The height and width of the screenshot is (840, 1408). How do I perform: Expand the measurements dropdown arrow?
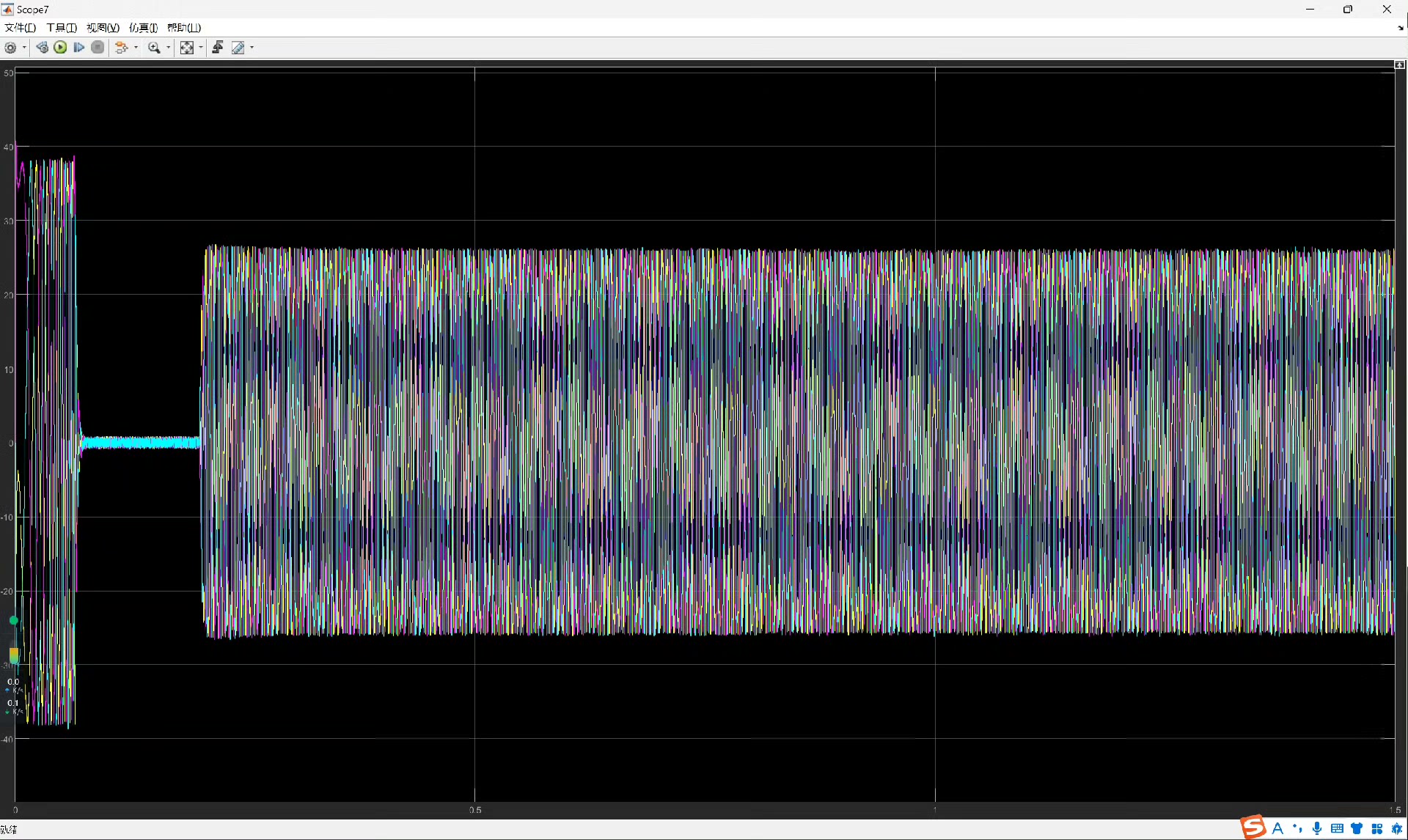[x=252, y=48]
